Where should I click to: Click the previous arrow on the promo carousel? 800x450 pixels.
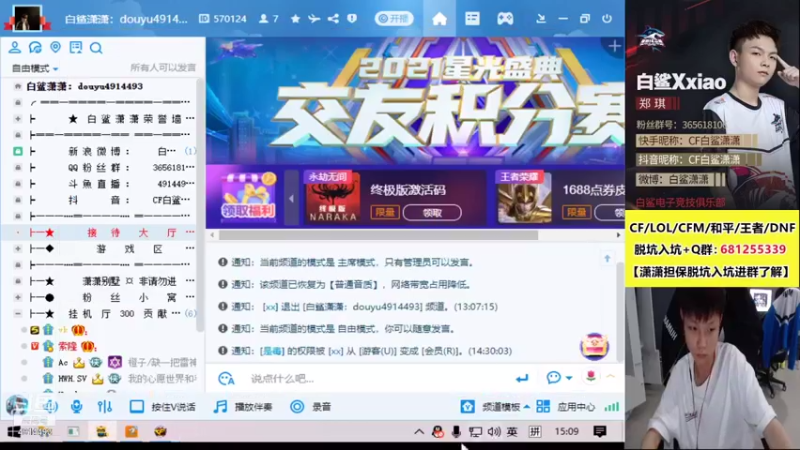(291, 198)
